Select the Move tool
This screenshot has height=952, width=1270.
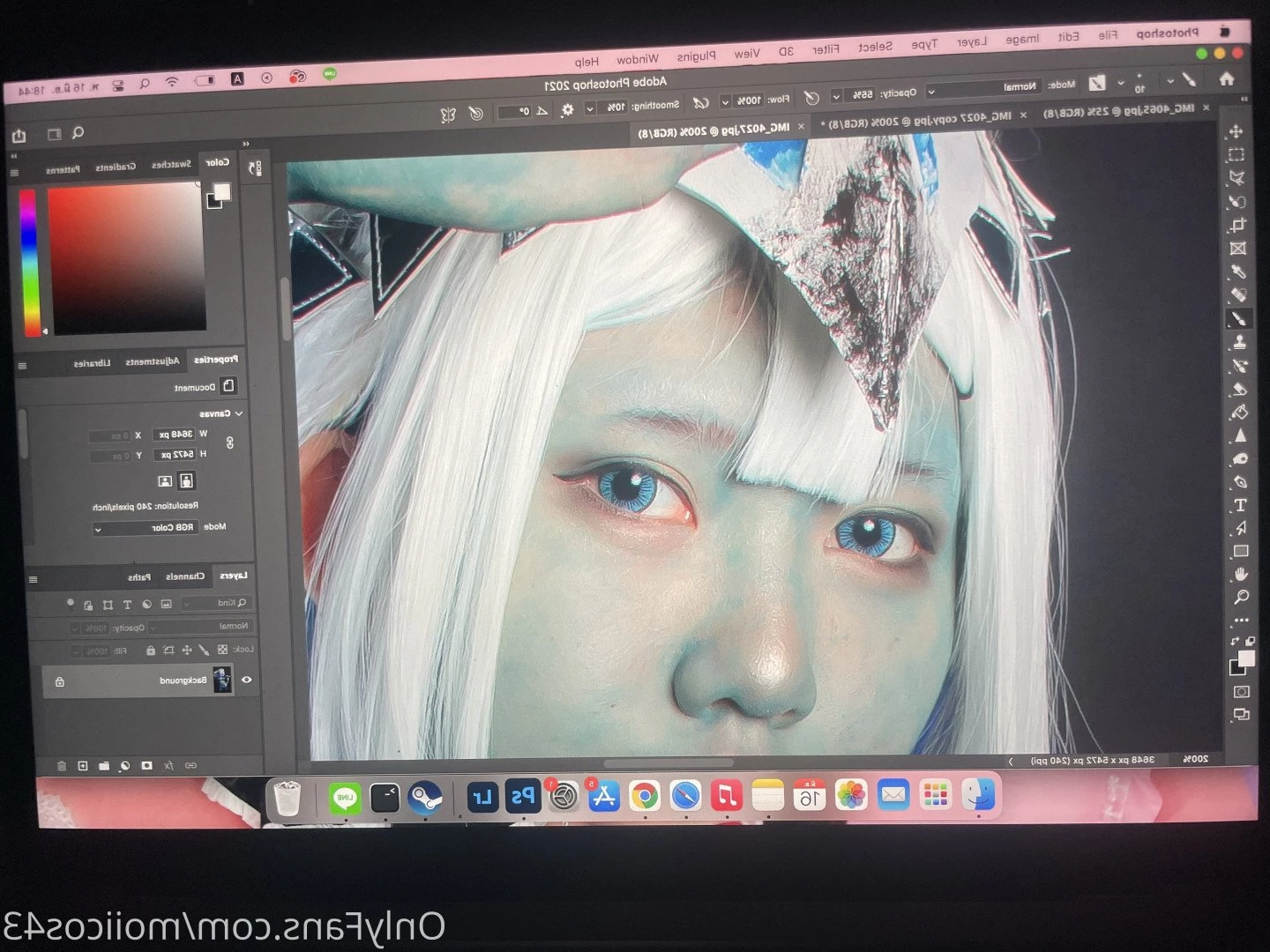1236,131
